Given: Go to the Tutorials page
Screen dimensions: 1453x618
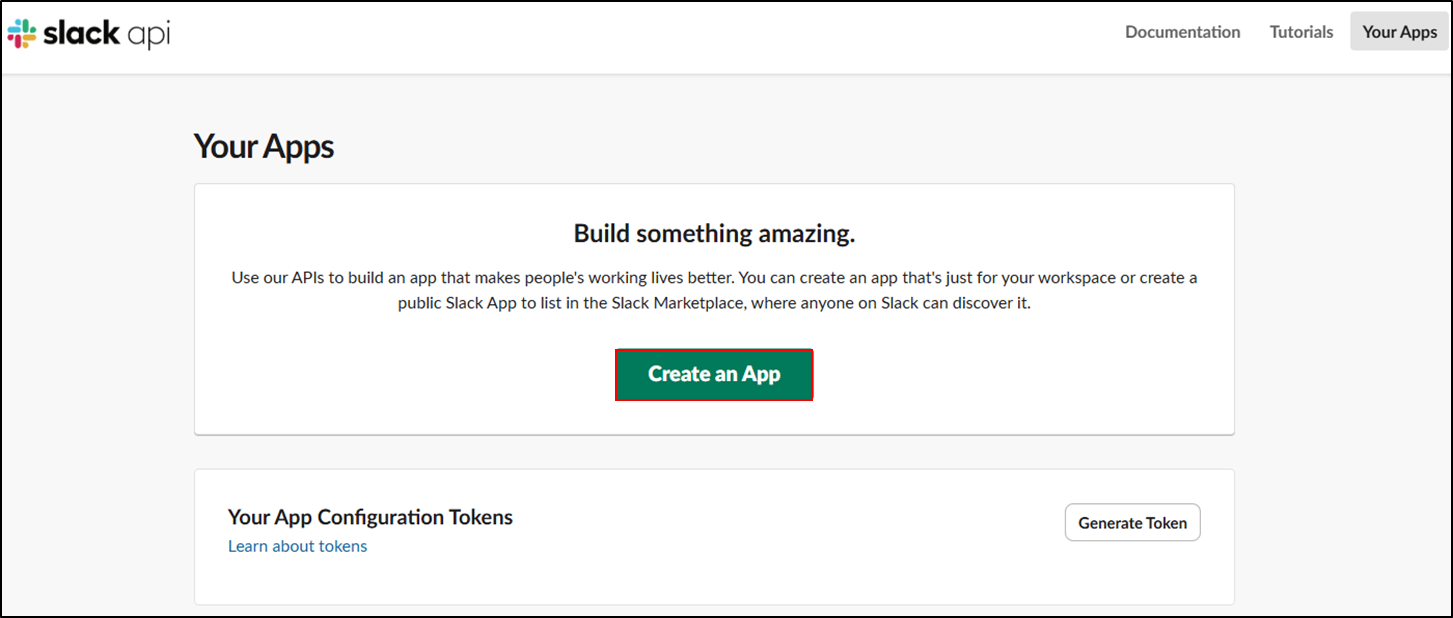Looking at the screenshot, I should click(1301, 32).
